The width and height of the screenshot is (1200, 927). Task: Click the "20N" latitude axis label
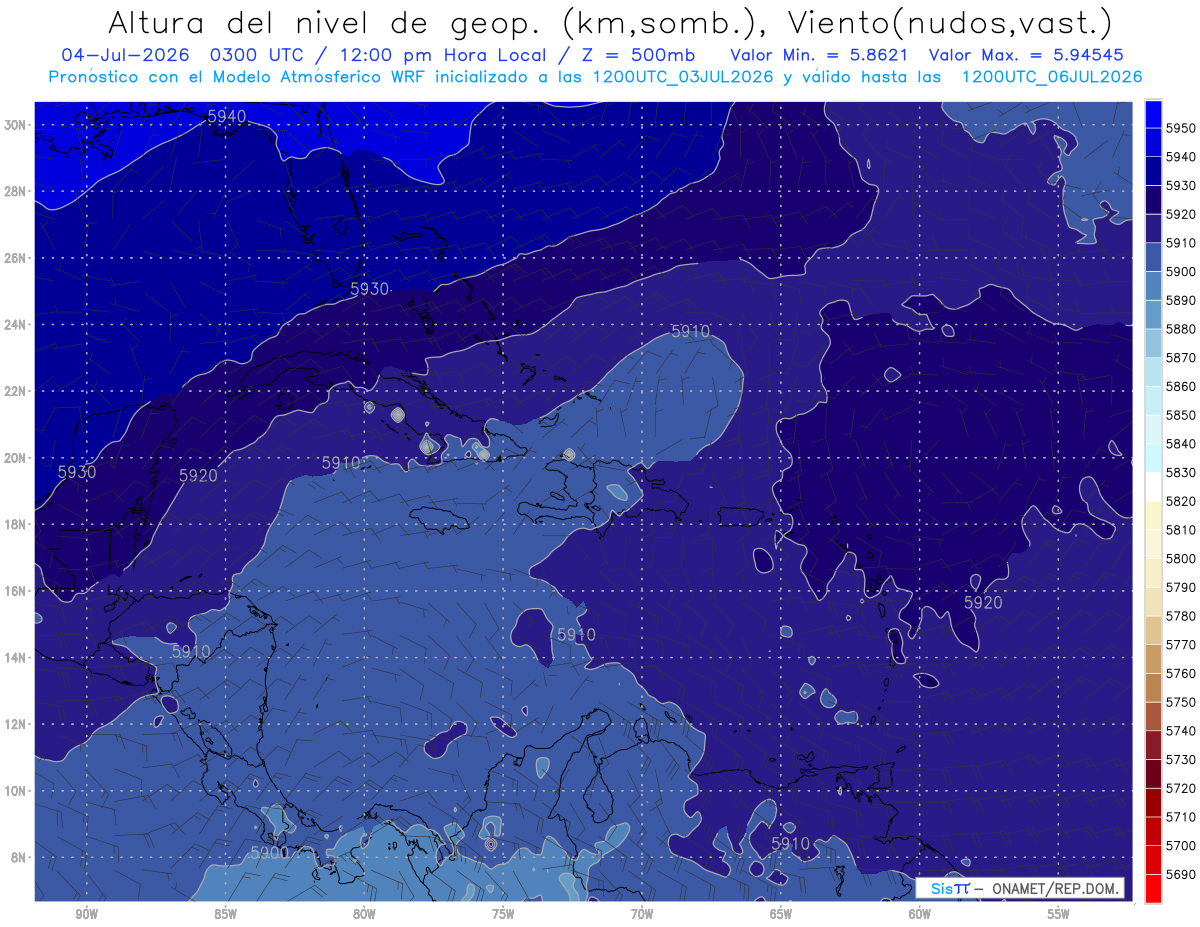tap(14, 458)
